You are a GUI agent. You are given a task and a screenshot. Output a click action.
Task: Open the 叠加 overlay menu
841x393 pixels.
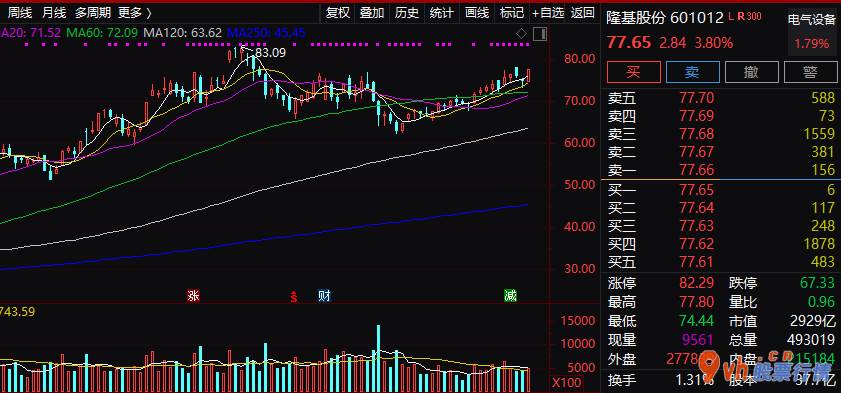point(372,12)
